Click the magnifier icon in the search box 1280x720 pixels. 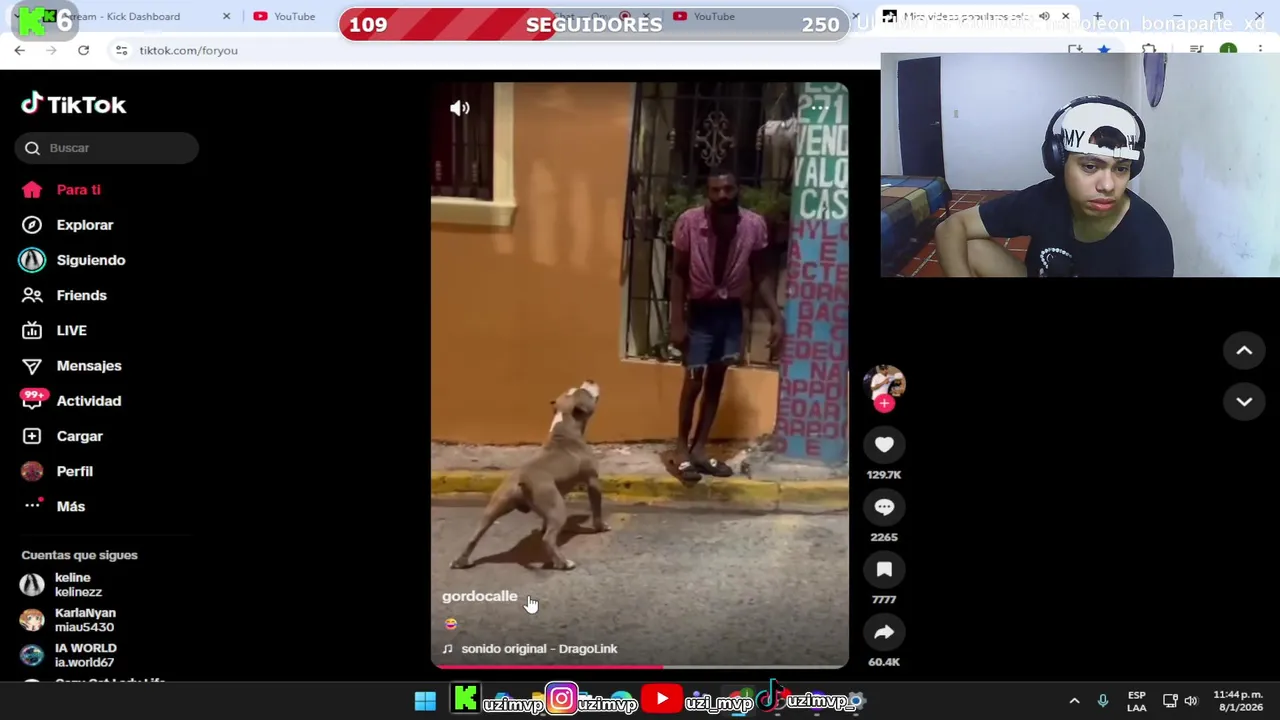(32, 148)
